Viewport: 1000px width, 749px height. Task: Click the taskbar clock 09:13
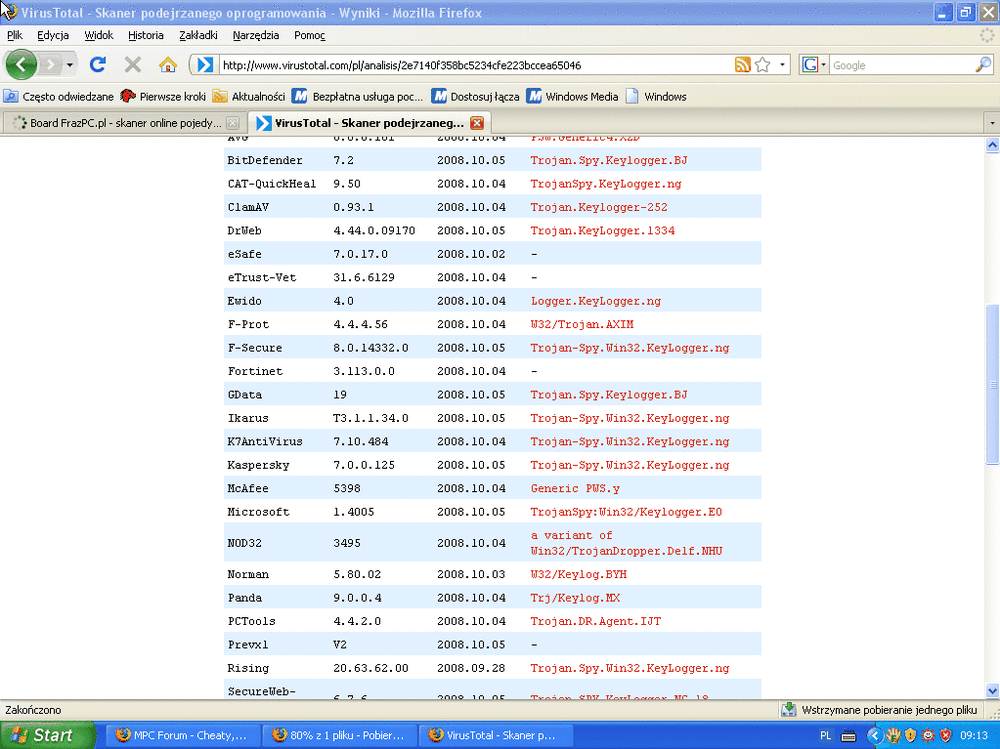tap(973, 736)
